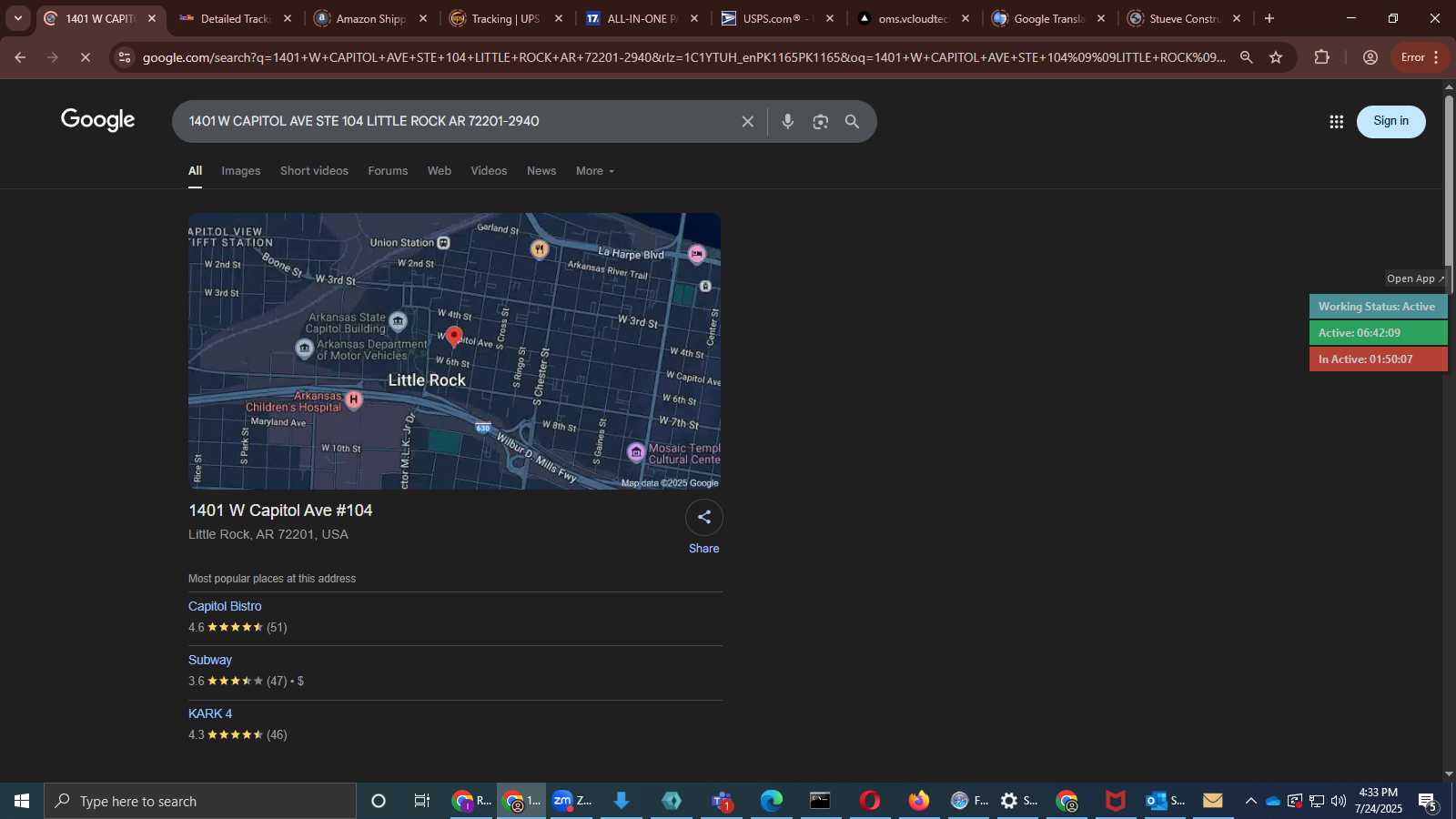Image resolution: width=1456 pixels, height=819 pixels.
Task: Open the Subway place link
Action: [210, 660]
